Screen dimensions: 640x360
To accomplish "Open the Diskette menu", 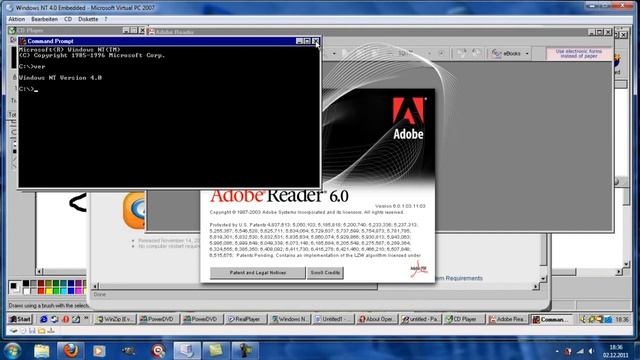I will point(88,19).
